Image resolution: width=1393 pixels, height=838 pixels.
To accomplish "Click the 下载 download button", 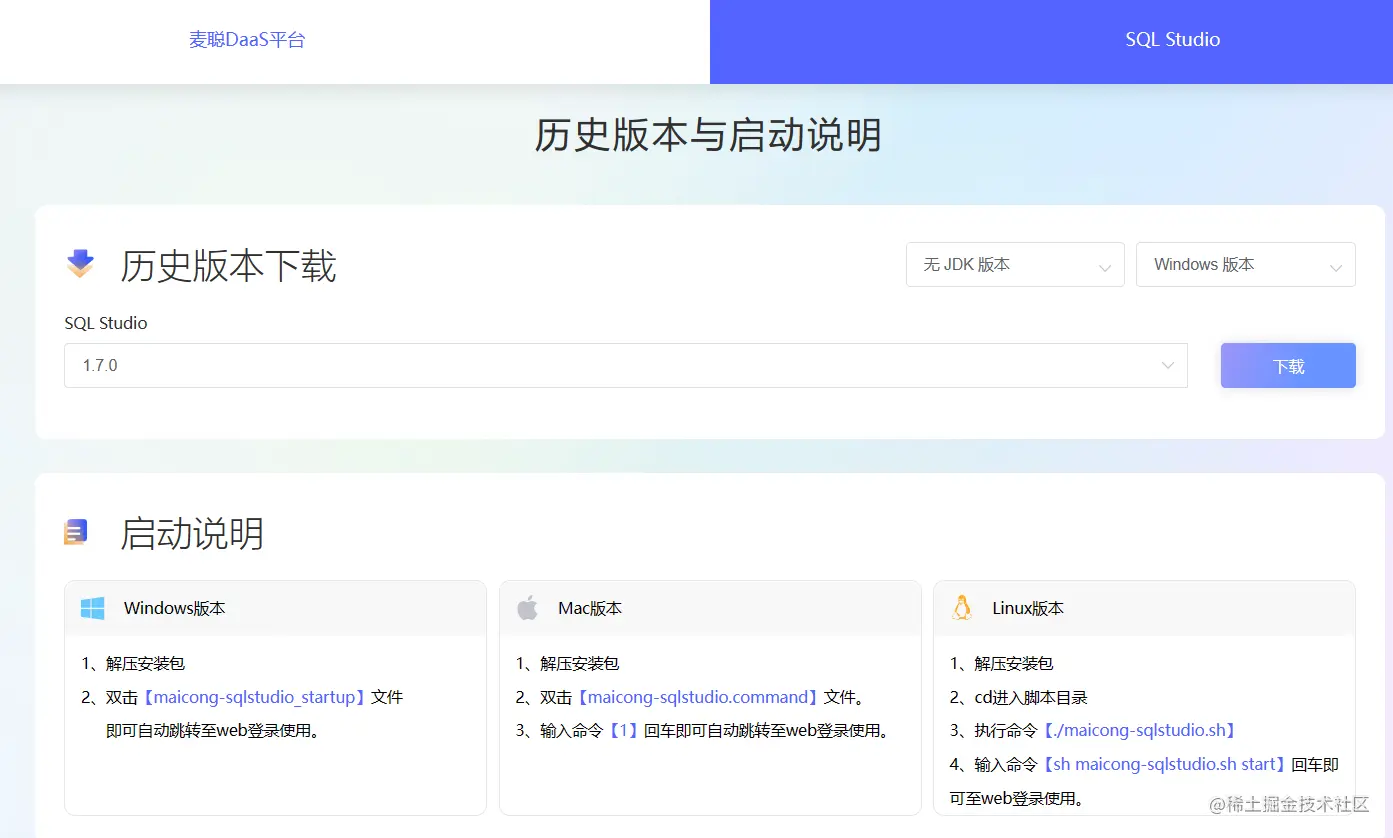I will [1288, 366].
